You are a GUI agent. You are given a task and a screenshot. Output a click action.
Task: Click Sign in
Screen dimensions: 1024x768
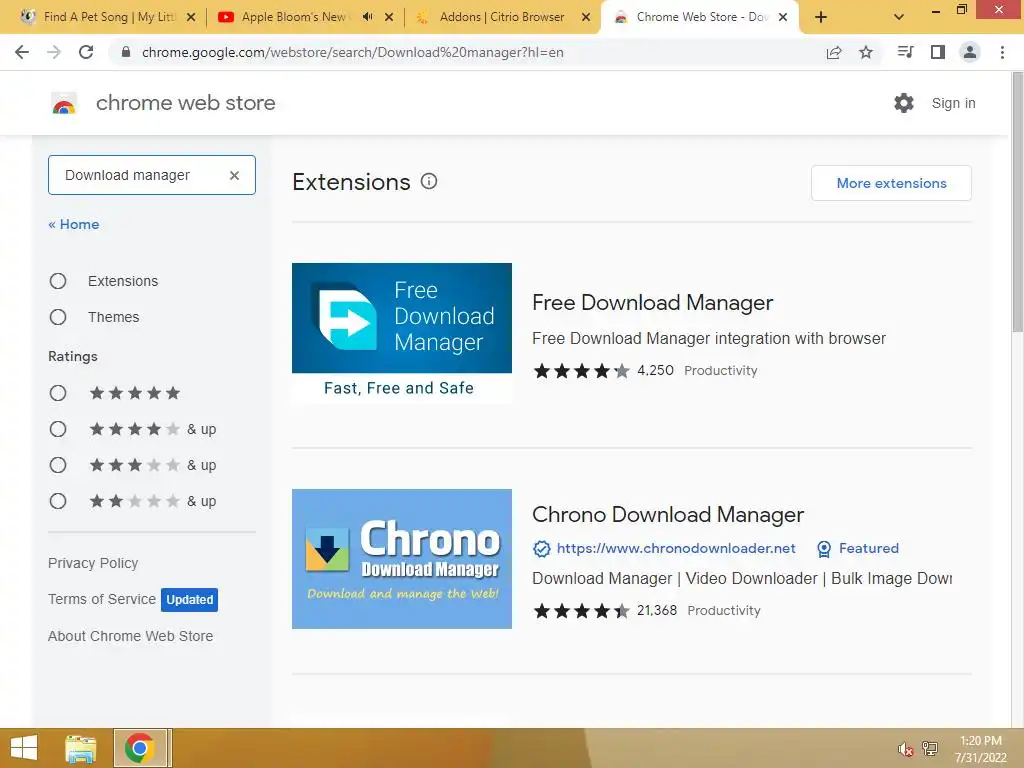coord(953,103)
